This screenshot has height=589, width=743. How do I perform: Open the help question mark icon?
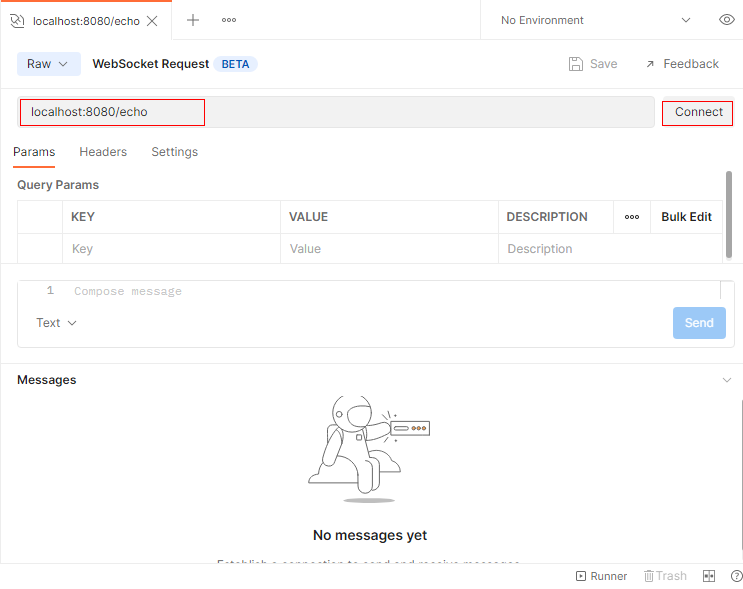click(737, 576)
